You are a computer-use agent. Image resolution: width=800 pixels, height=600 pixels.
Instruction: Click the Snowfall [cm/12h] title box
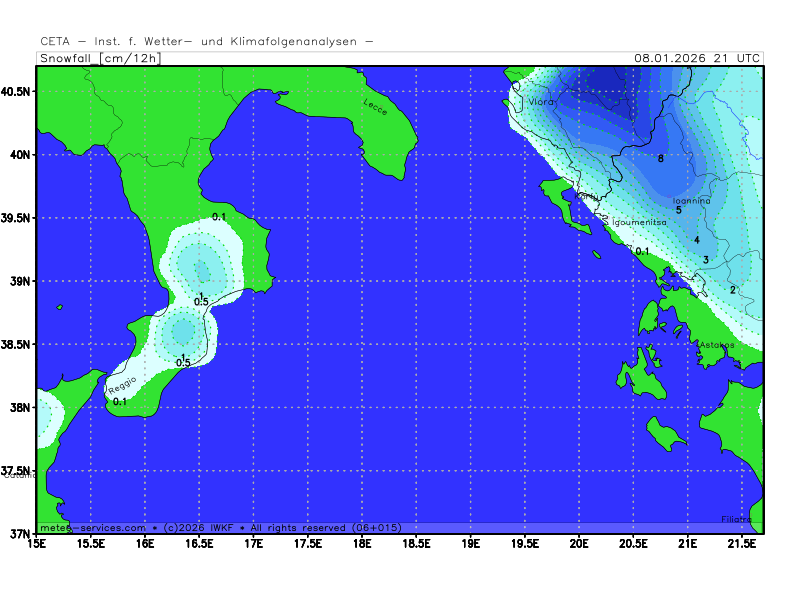[99, 58]
